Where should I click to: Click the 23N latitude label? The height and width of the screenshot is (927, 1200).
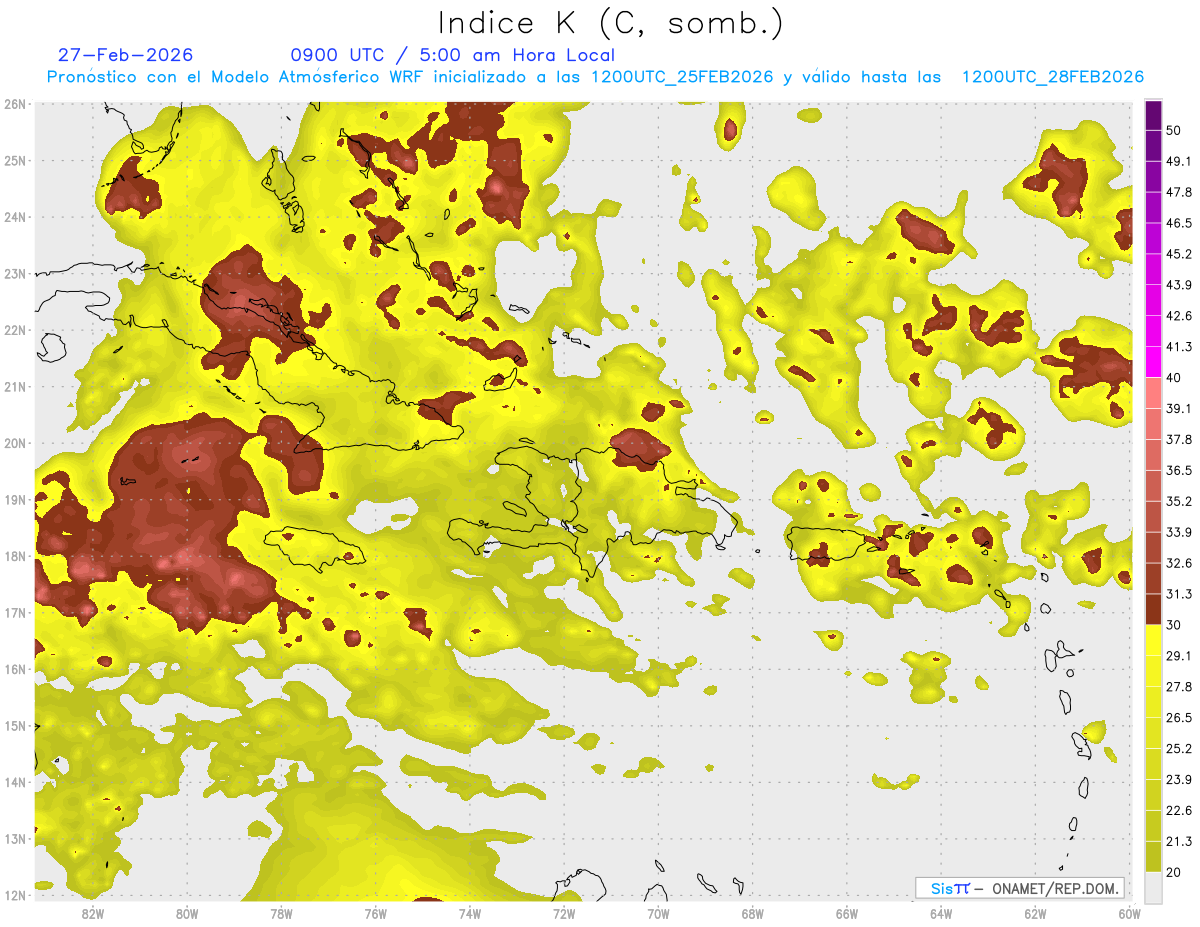point(15,273)
